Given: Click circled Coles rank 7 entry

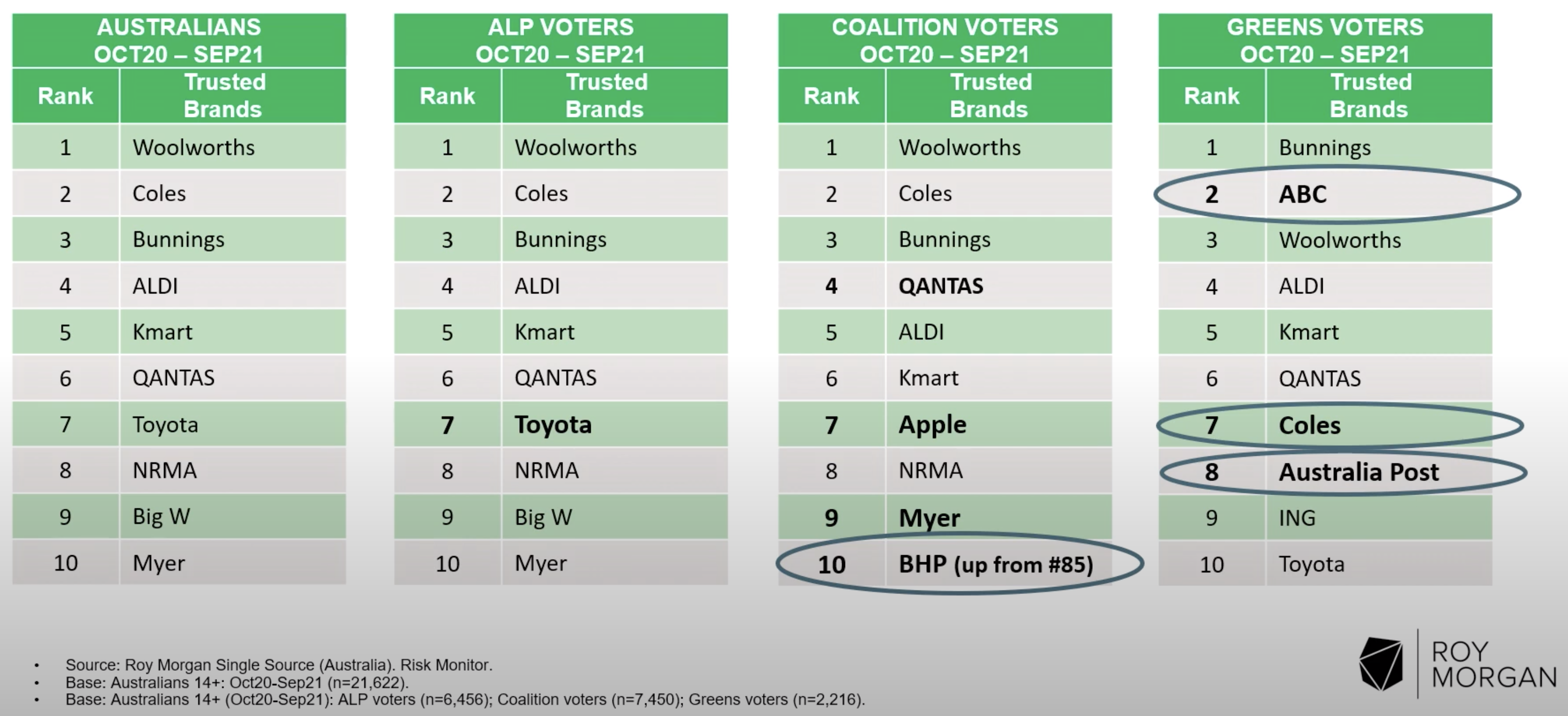Looking at the screenshot, I should tap(1309, 425).
